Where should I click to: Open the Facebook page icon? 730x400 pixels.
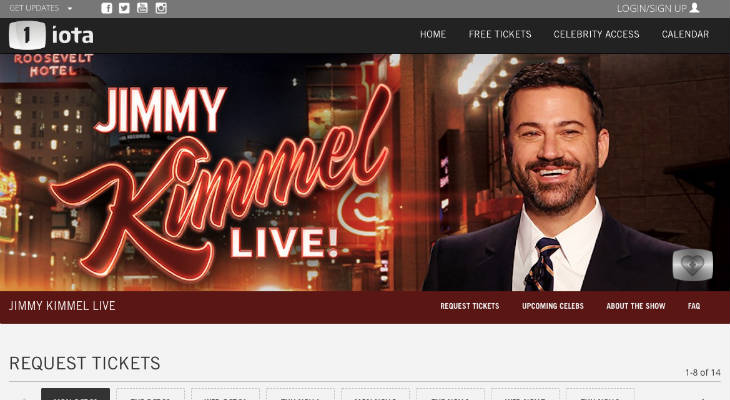point(107,8)
